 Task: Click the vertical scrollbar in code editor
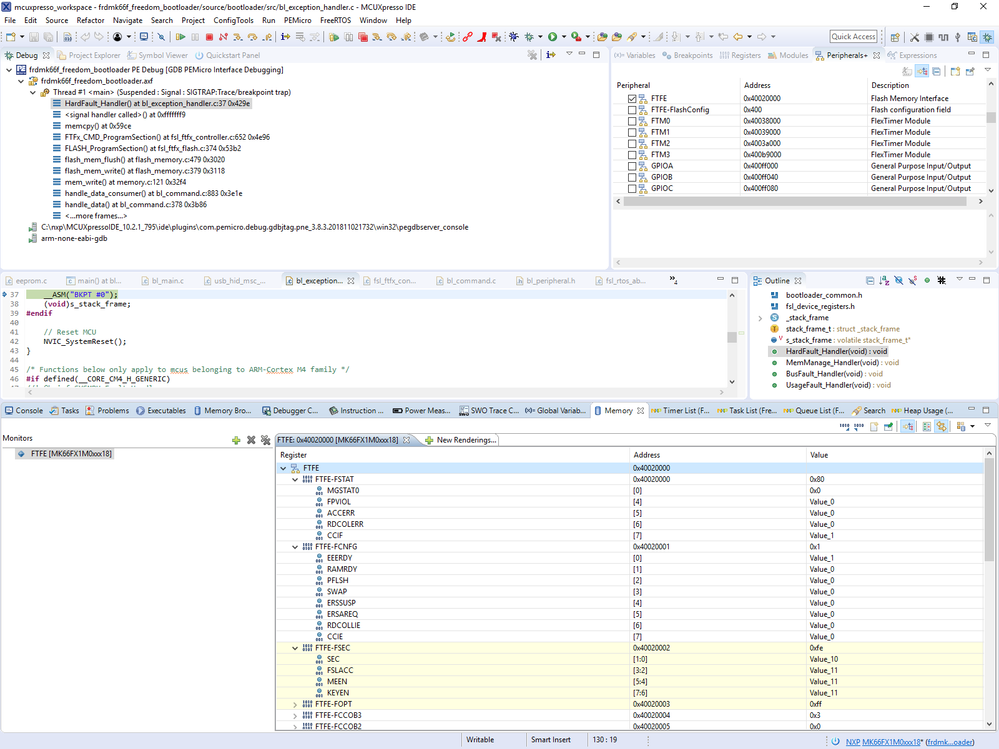732,337
